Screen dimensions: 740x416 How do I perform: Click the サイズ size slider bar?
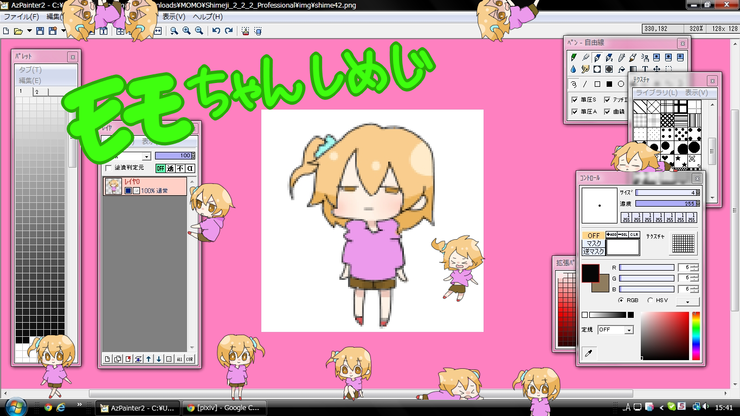(667, 193)
